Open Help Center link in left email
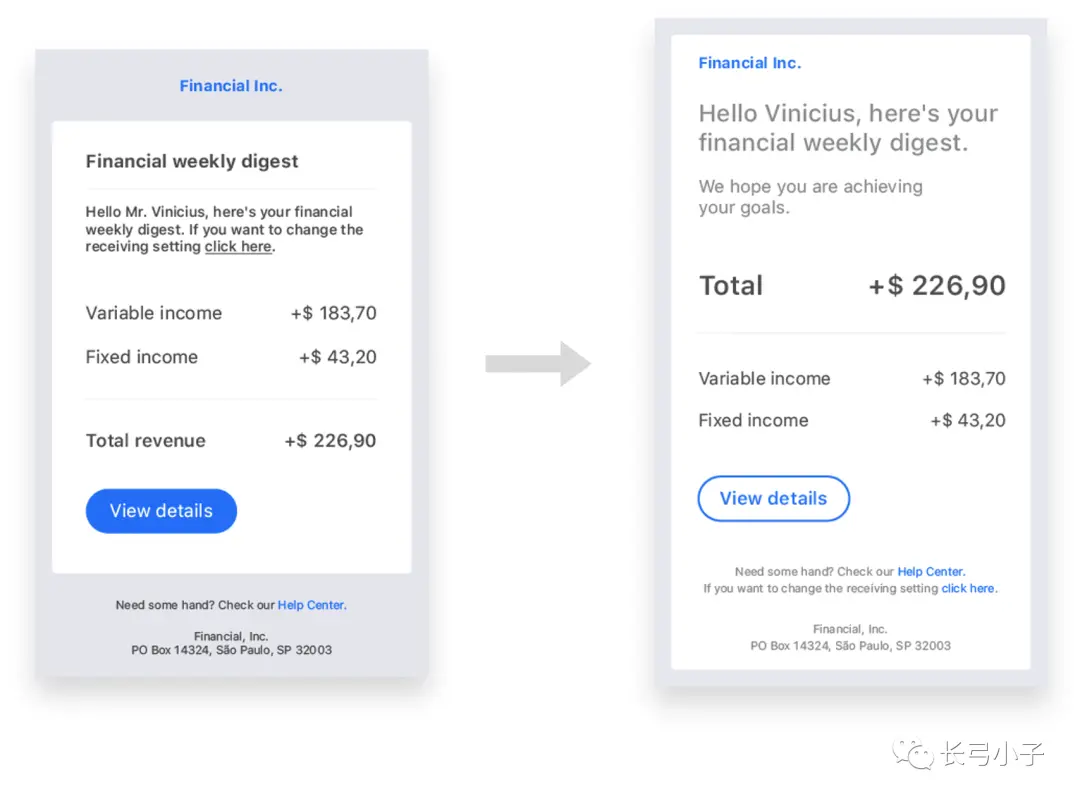The width and height of the screenshot is (1080, 801). coord(311,605)
